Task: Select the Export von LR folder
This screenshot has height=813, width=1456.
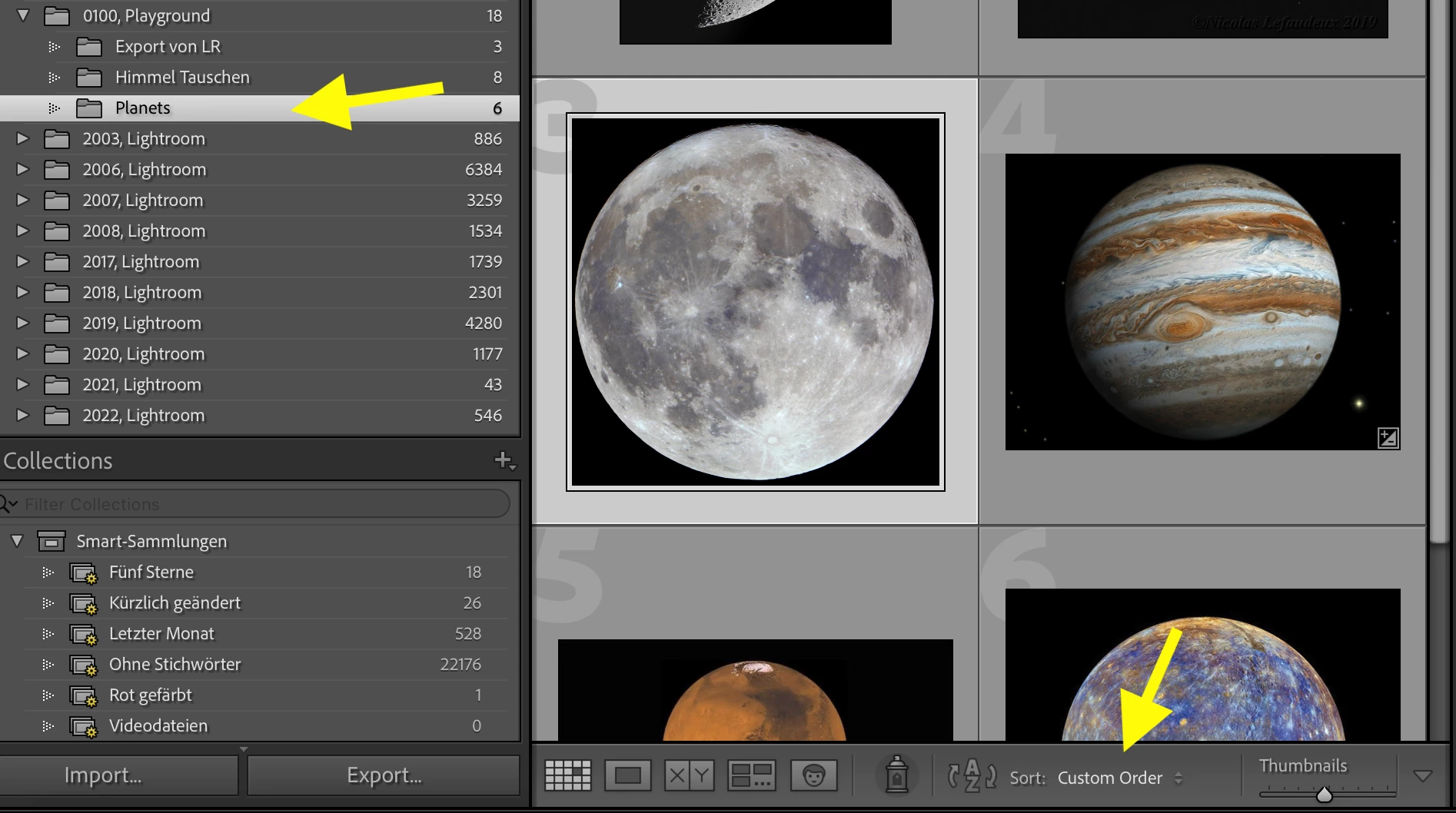Action: [260, 47]
